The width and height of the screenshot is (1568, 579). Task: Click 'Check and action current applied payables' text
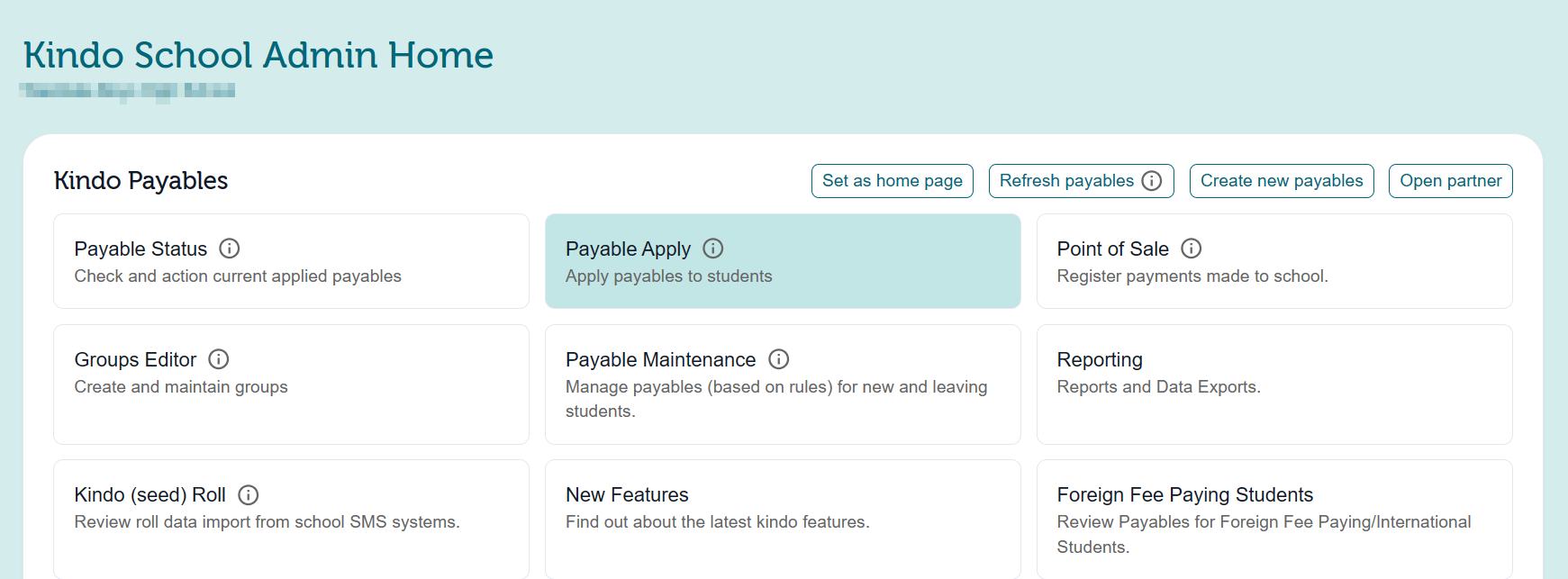[x=238, y=276]
